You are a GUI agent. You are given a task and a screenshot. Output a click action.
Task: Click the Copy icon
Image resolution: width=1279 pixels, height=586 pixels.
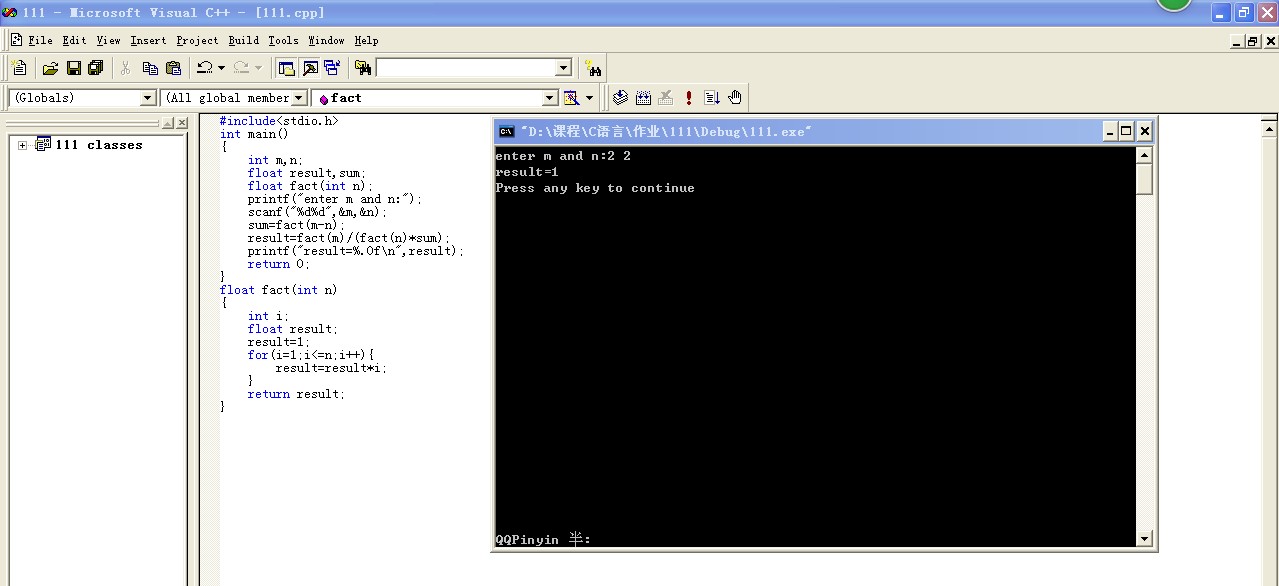click(x=150, y=68)
